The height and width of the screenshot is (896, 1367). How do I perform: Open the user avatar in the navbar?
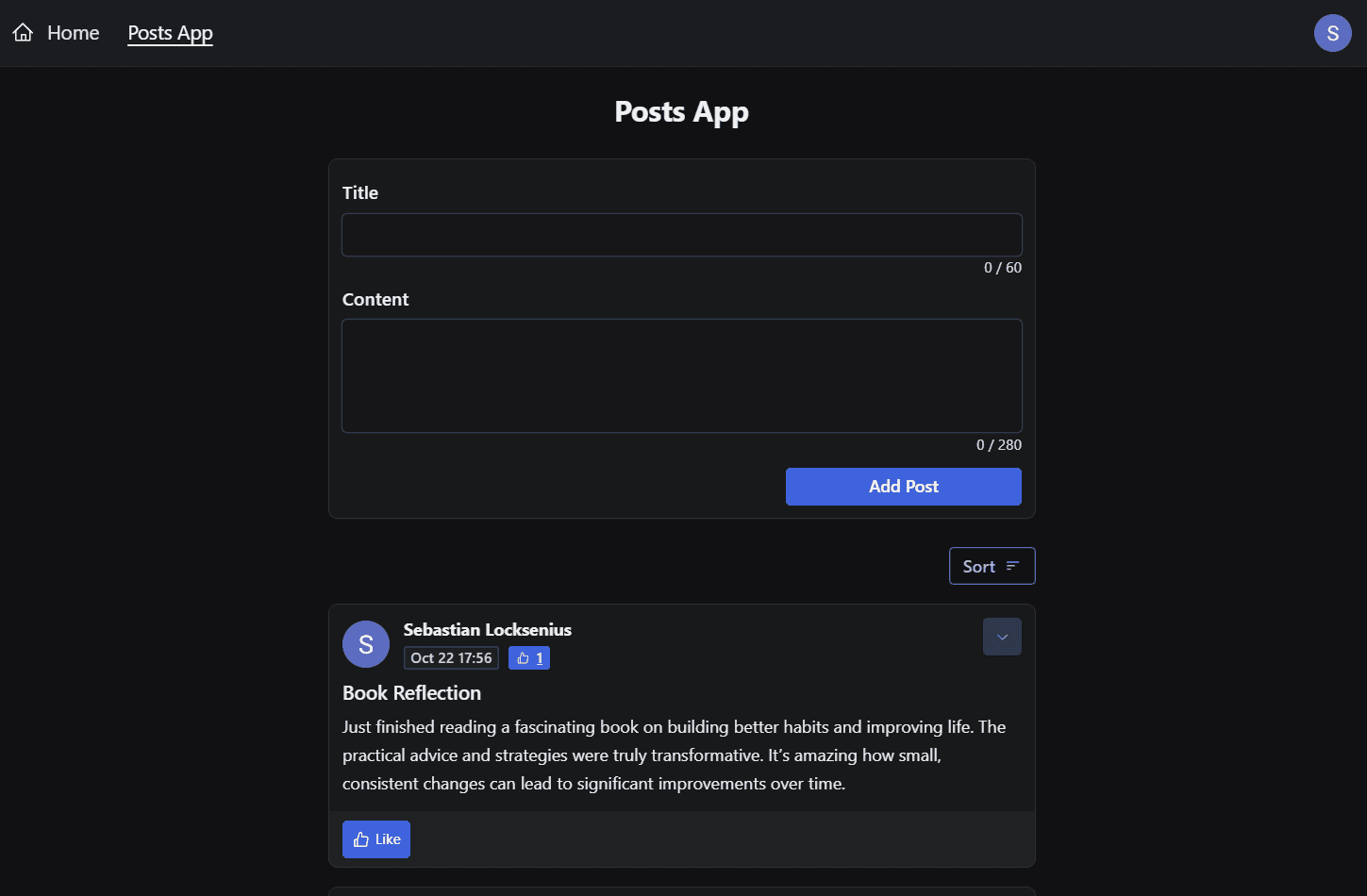pos(1332,32)
